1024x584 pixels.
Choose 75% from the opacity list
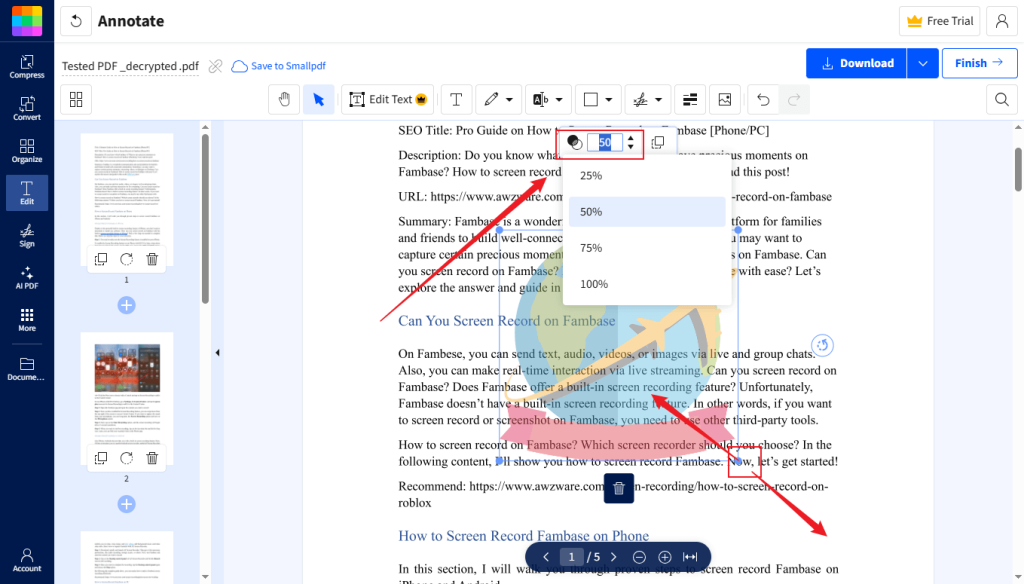click(x=592, y=247)
